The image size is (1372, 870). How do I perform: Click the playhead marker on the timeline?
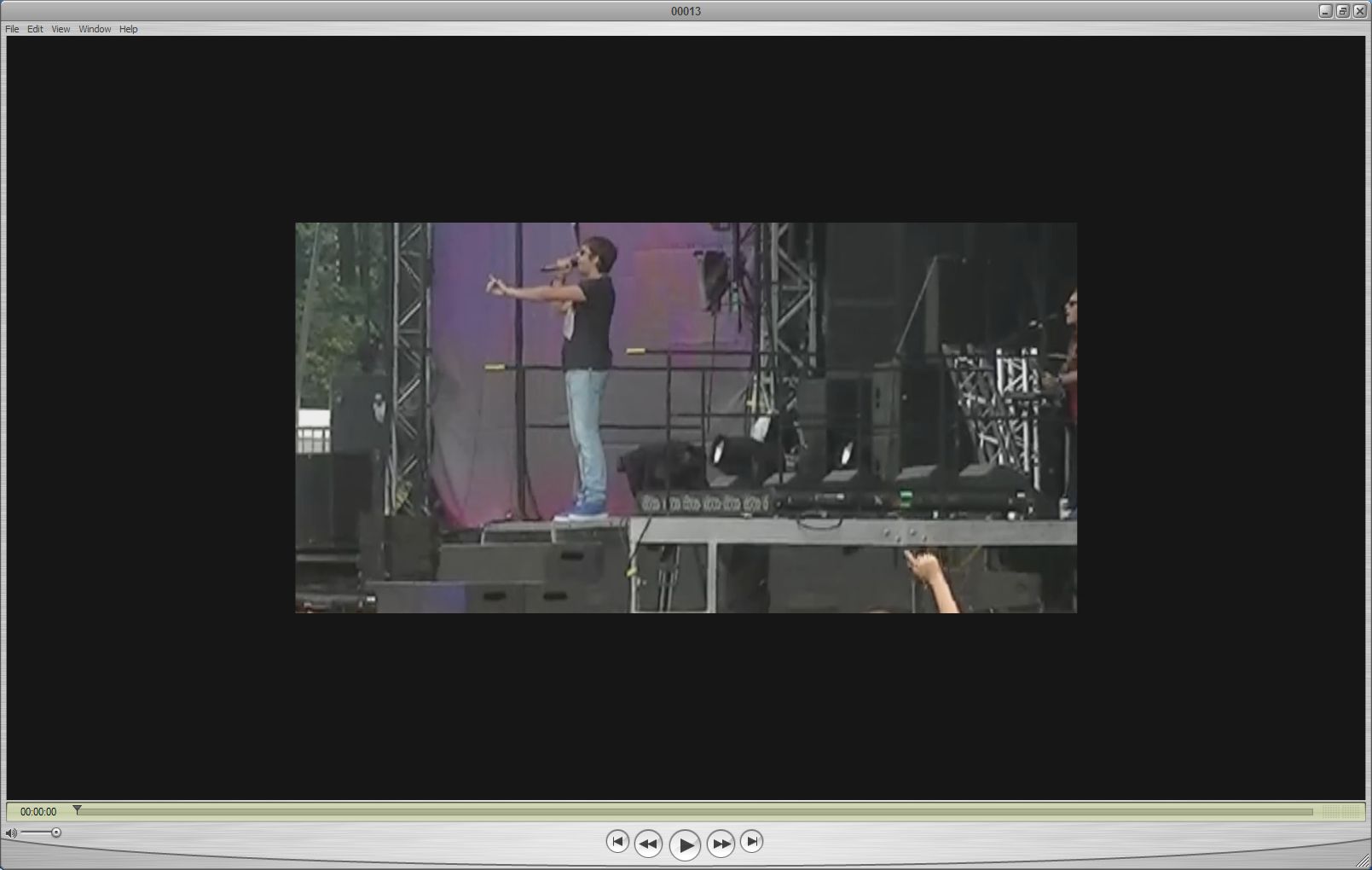coord(77,809)
